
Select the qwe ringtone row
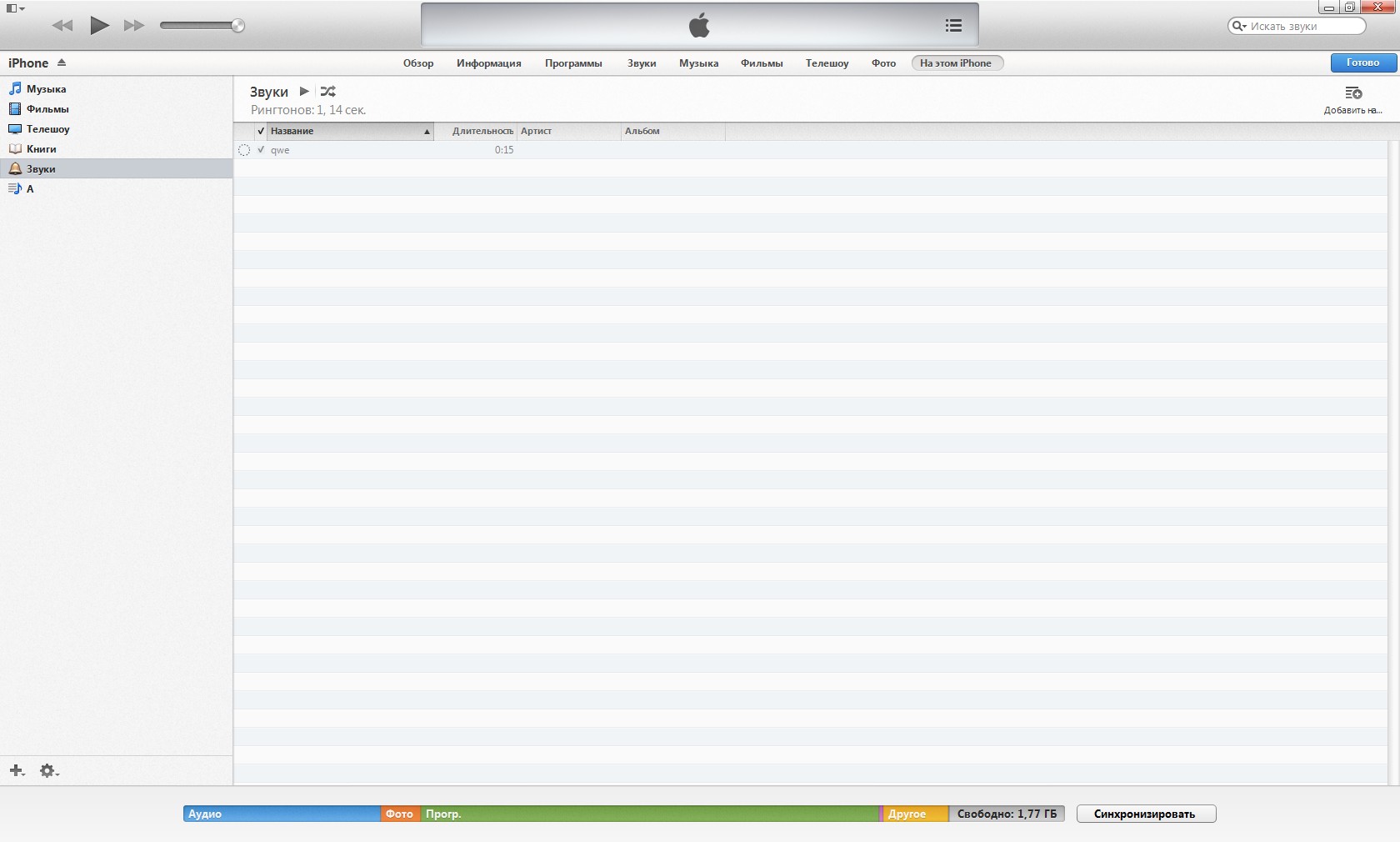(x=810, y=150)
